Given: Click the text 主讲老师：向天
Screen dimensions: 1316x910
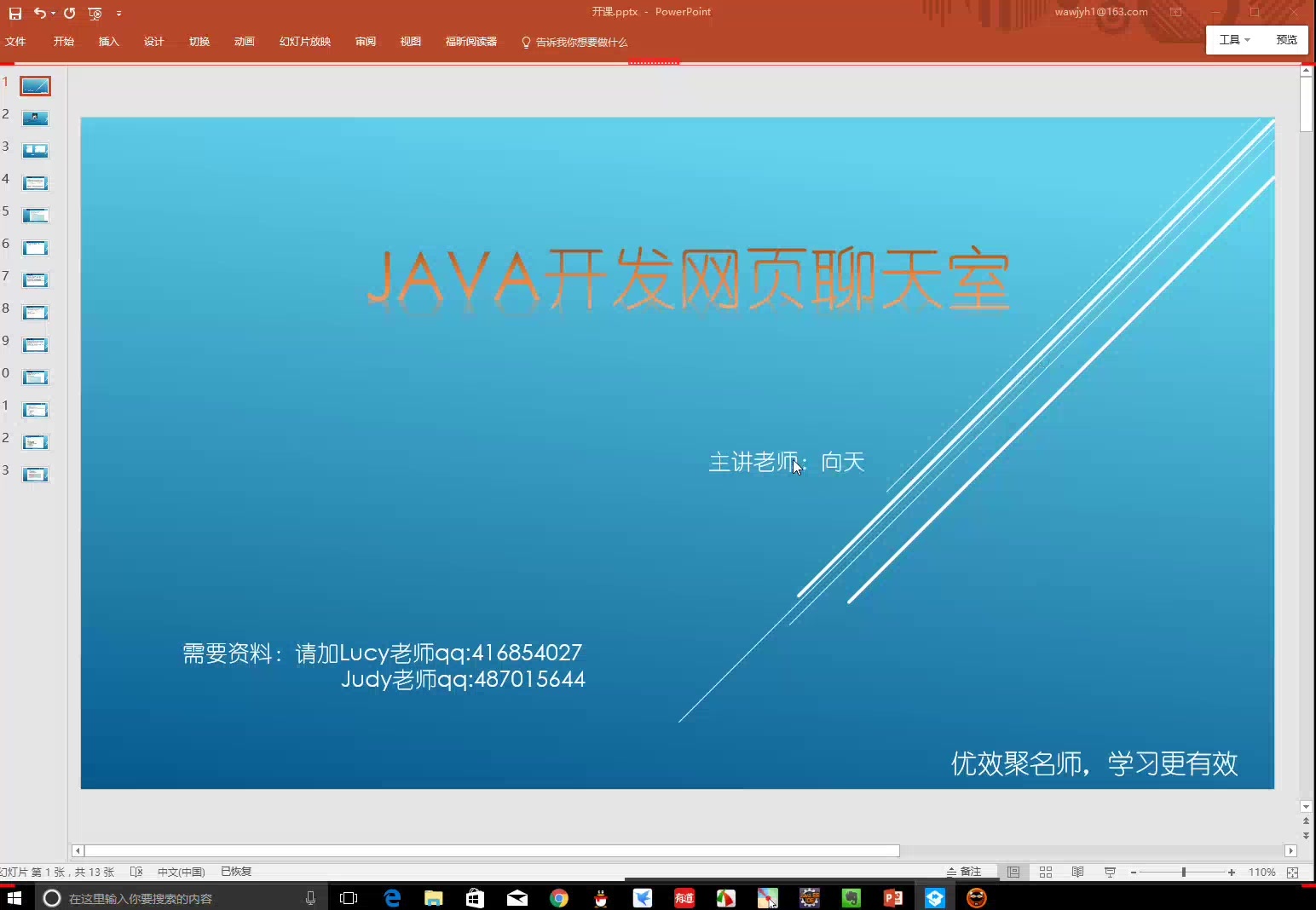Looking at the screenshot, I should [787, 462].
